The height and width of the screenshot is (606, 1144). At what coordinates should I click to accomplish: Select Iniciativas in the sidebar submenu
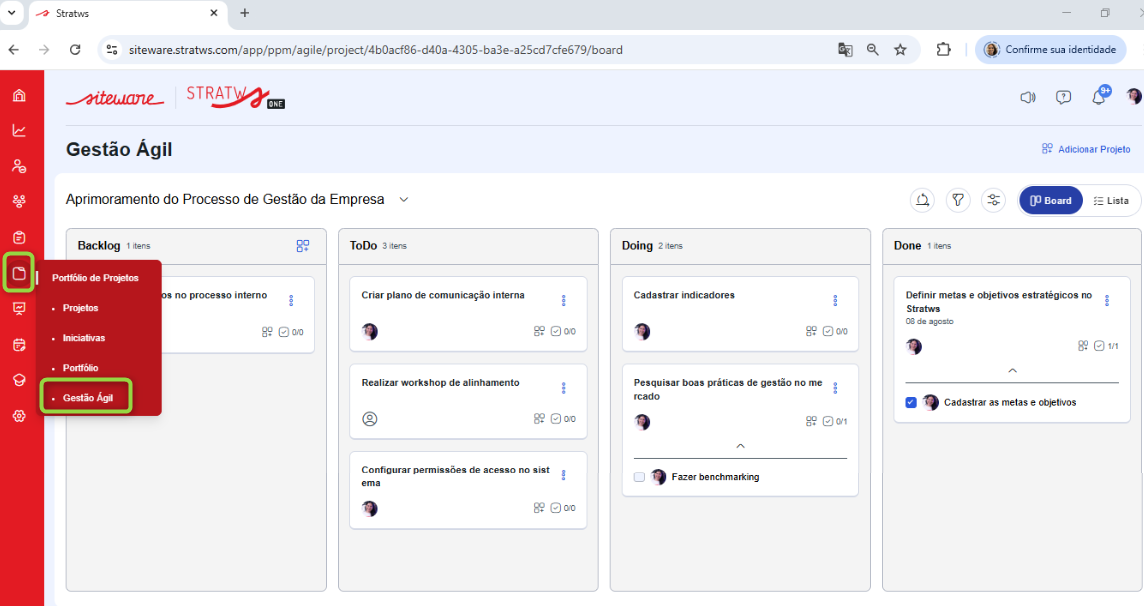coord(83,338)
